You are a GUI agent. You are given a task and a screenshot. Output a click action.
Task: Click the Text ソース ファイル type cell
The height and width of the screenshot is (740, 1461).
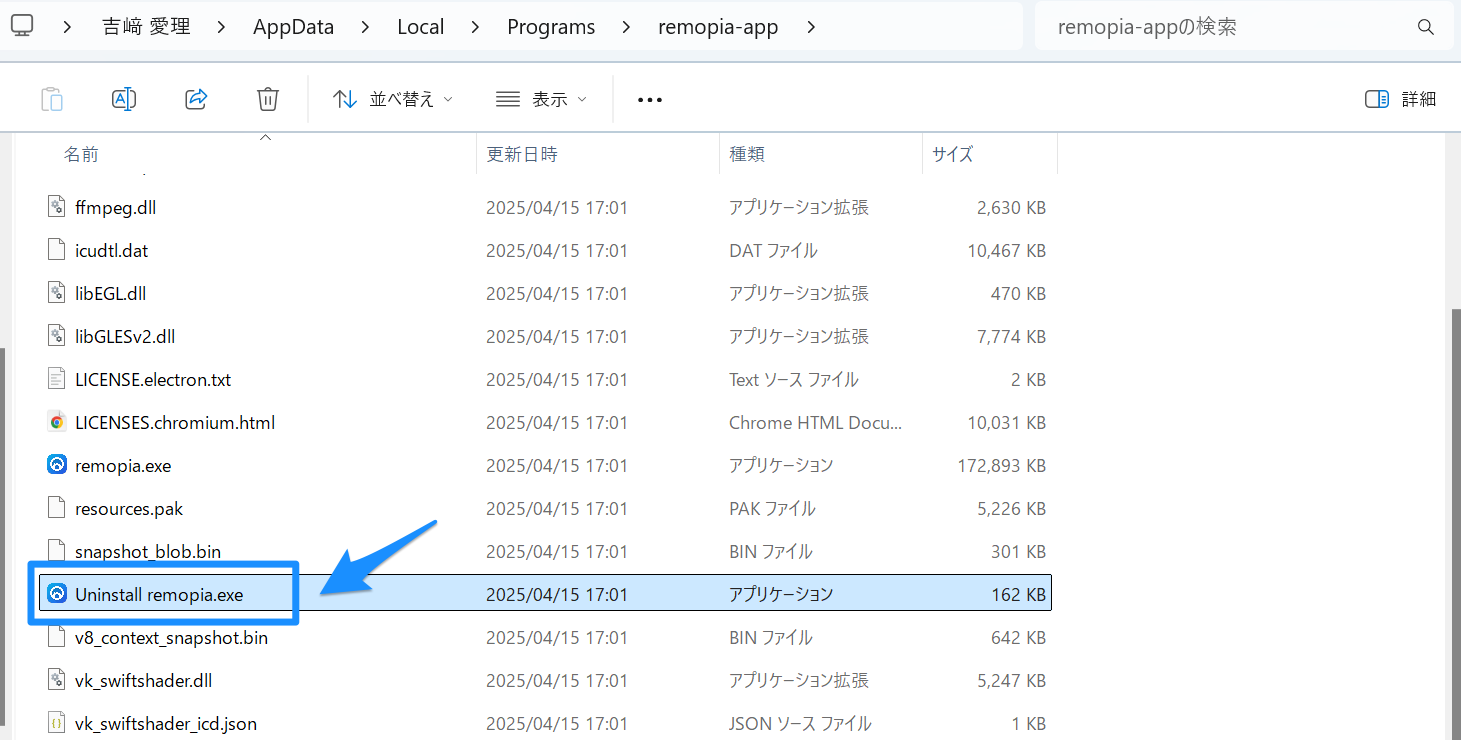coord(794,380)
